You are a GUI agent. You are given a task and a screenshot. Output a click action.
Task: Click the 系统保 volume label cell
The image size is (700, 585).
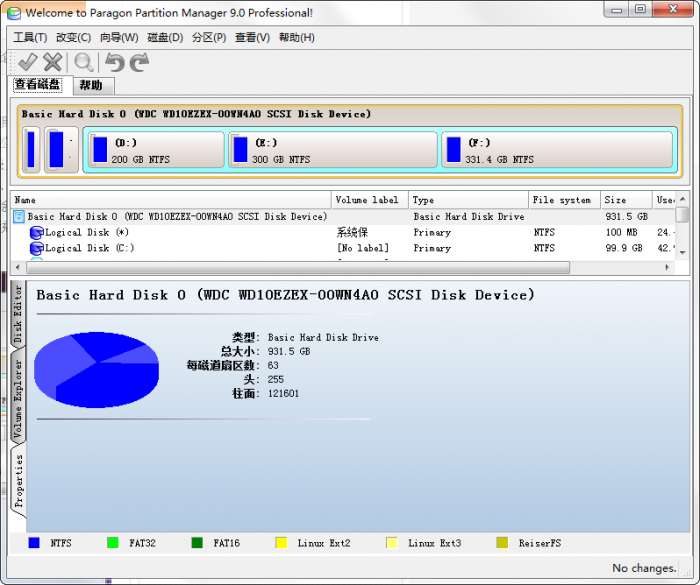click(352, 233)
